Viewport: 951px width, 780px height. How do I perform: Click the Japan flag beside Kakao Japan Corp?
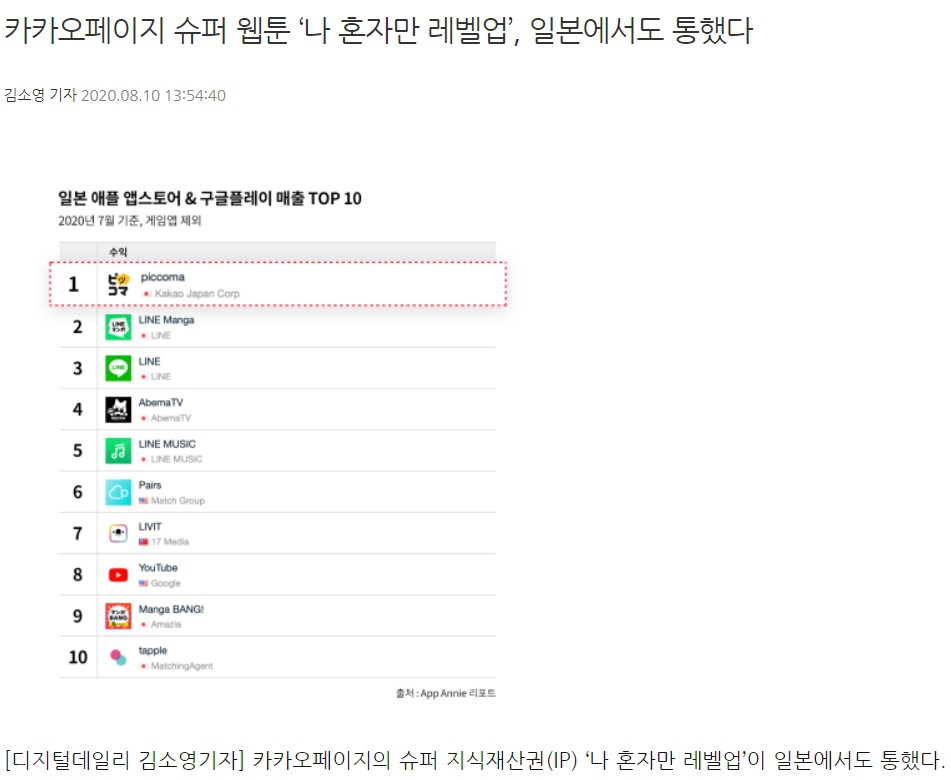click(146, 294)
